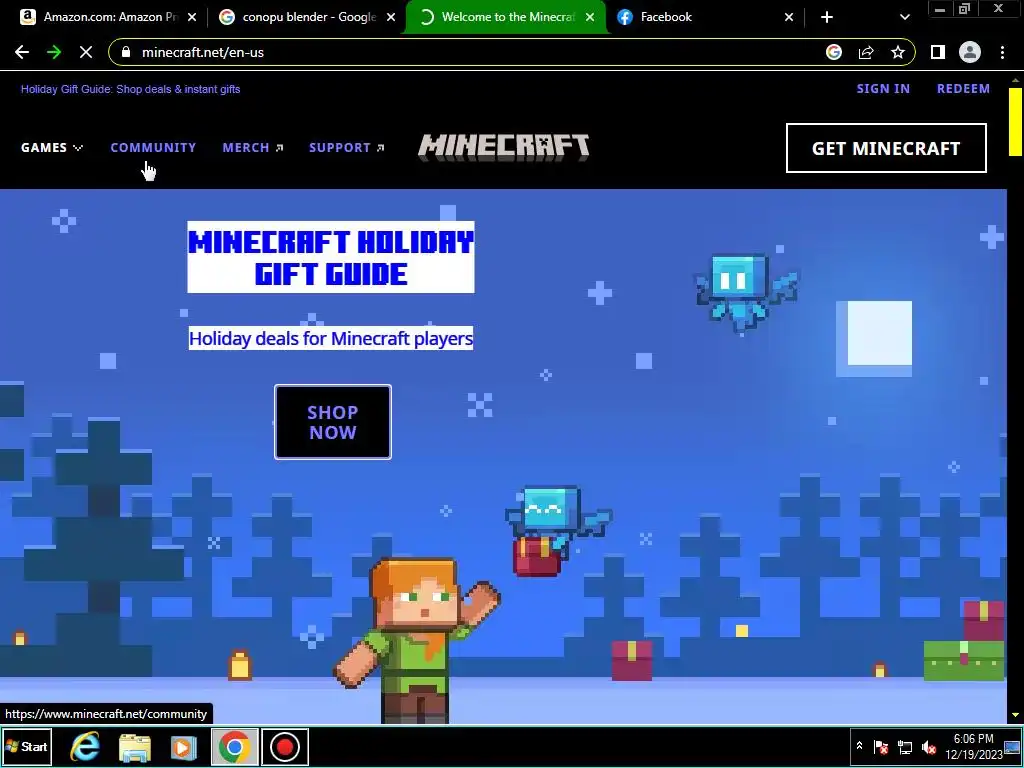This screenshot has height=768, width=1024.
Task: Open the File Explorer taskbar folder
Action: 135,747
